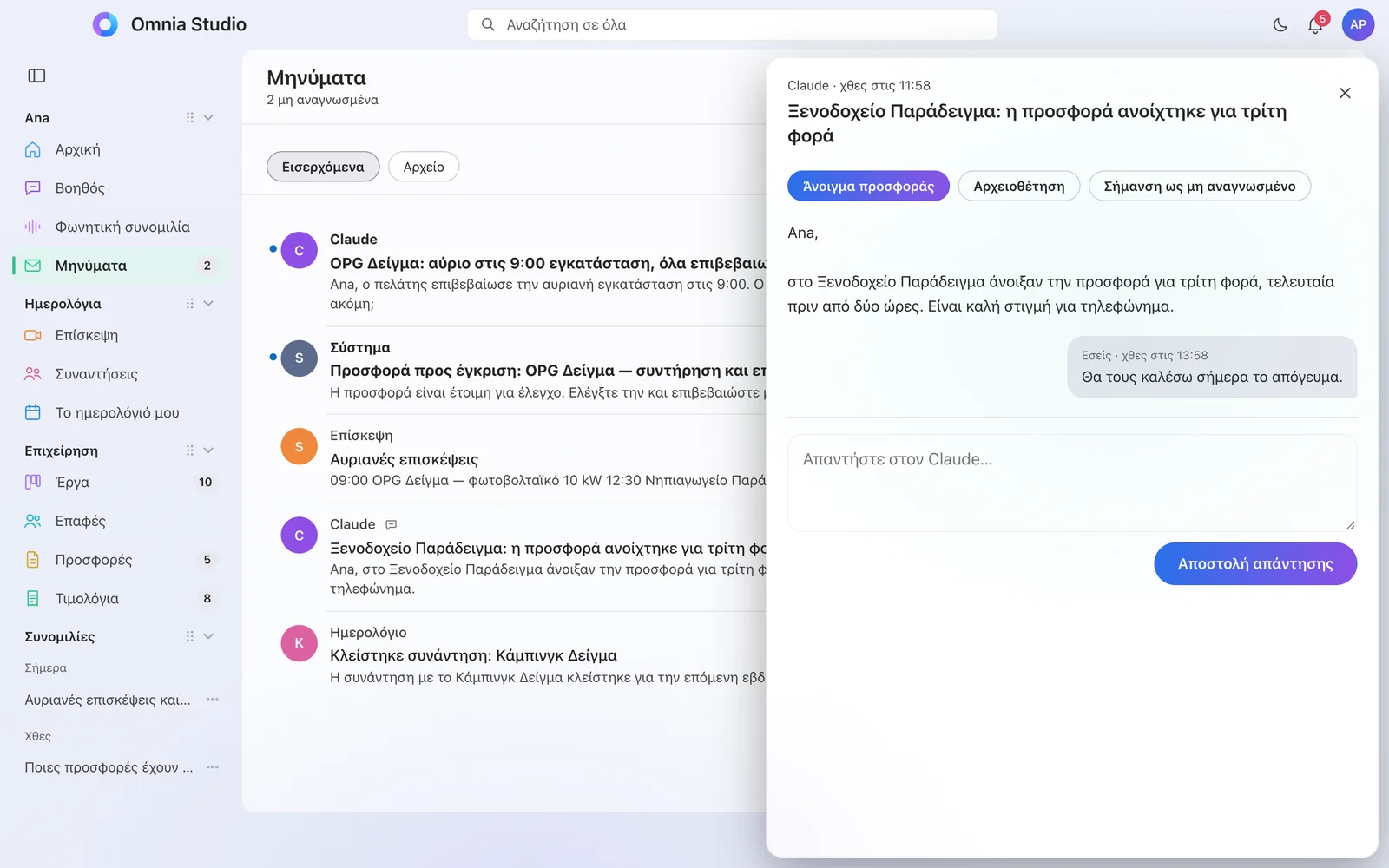Switch to Εισερχόμενα tab

[x=323, y=167]
